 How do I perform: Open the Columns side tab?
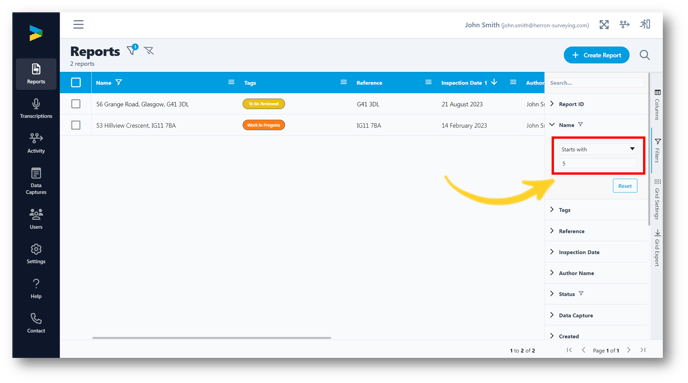[657, 104]
